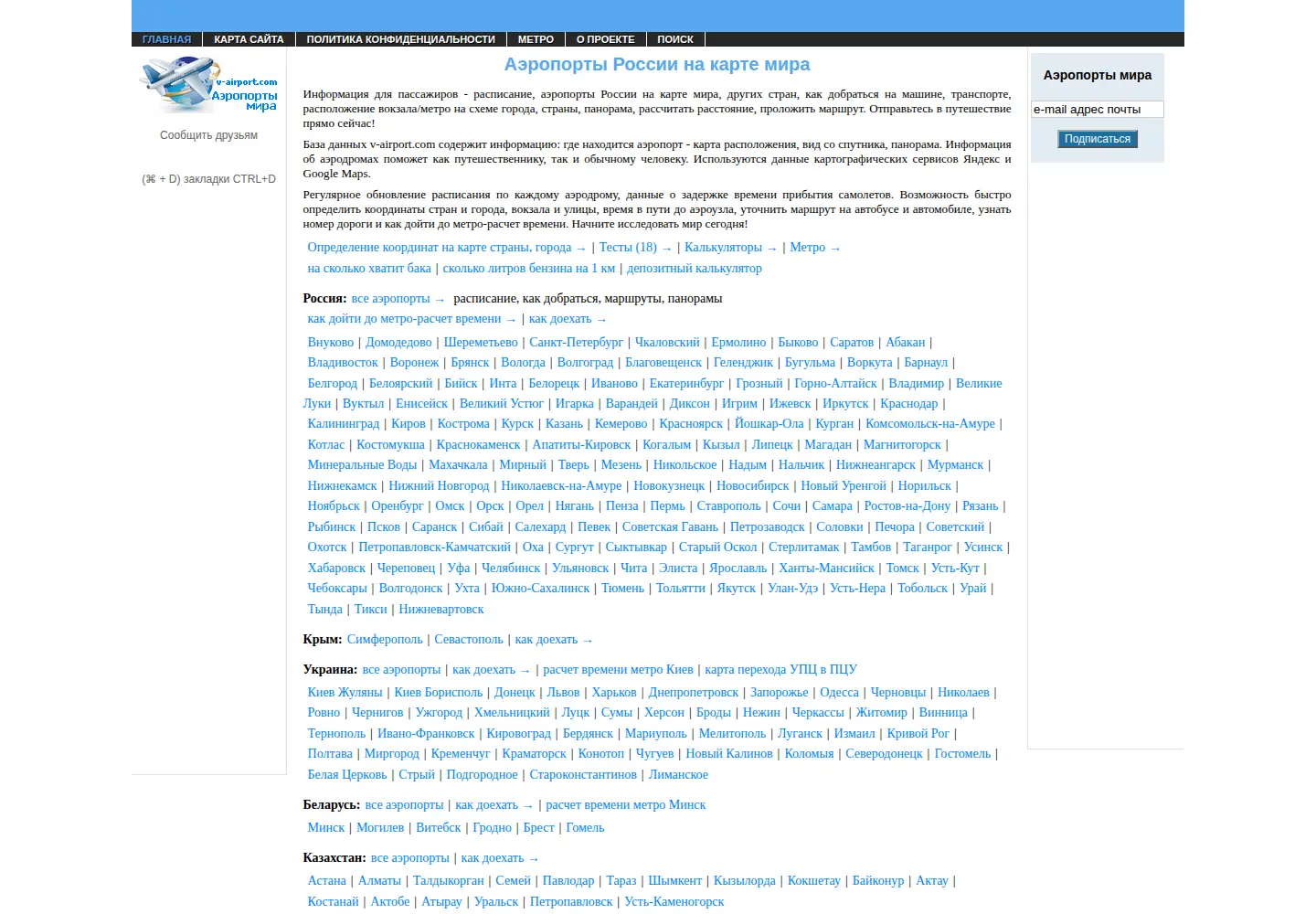Viewport: 1316px width, 914px height.
Task: Open Определение координат на карте link
Action: pyautogui.click(x=447, y=248)
